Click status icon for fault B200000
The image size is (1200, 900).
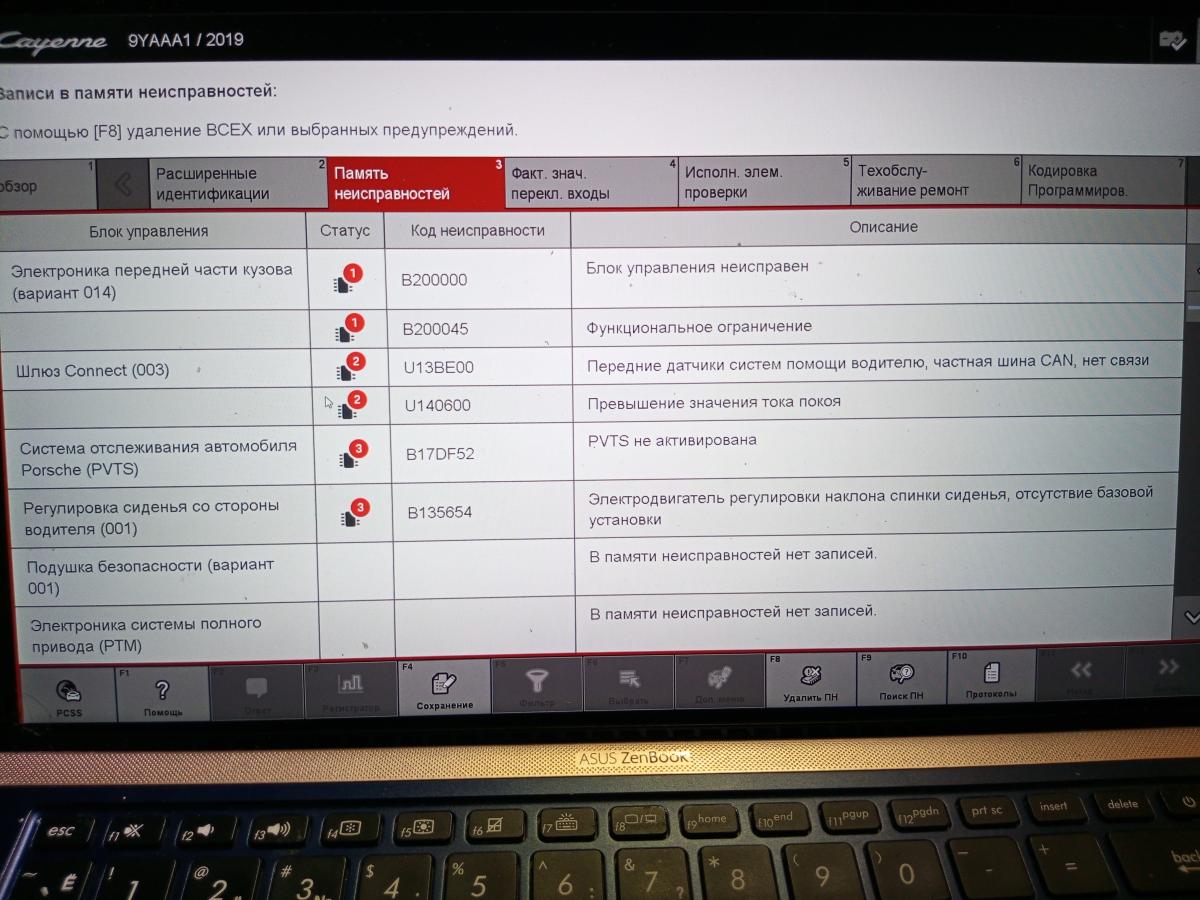click(x=345, y=280)
